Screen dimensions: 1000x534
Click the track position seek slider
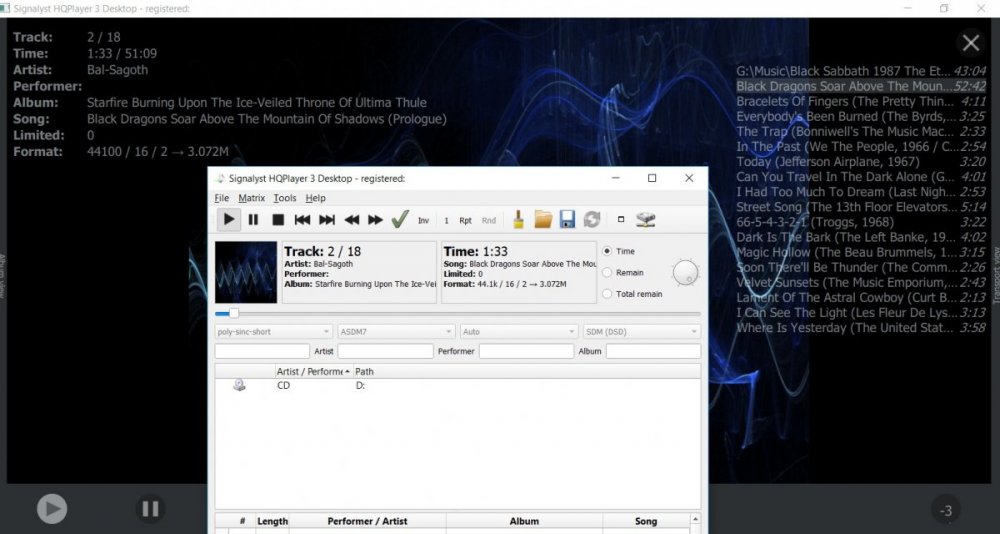pyautogui.click(x=458, y=313)
